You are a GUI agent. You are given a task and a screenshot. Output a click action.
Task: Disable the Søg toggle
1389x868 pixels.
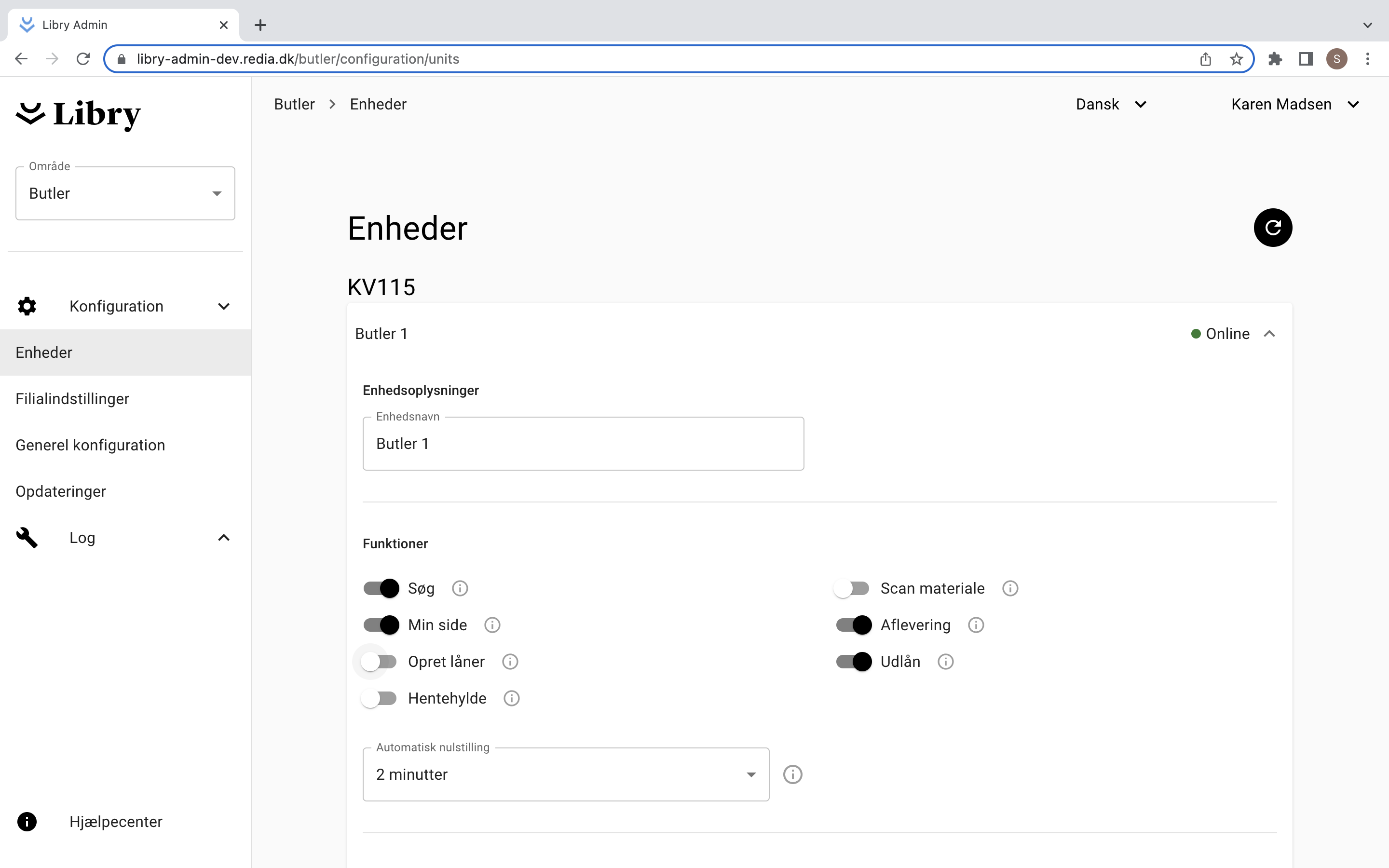(381, 588)
